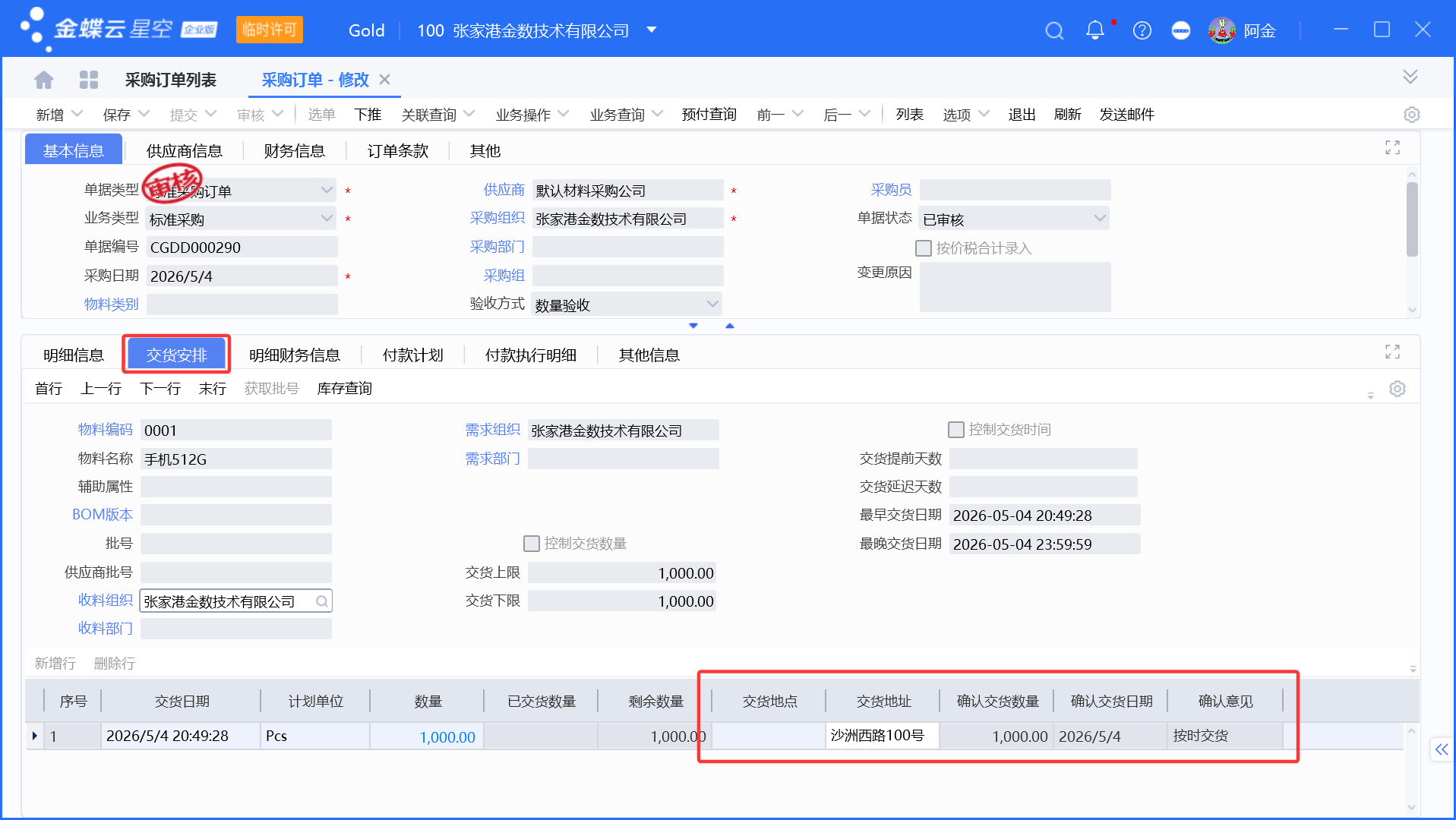Click 预付查询 button
Viewport: 1456px width, 820px height.
(x=709, y=115)
